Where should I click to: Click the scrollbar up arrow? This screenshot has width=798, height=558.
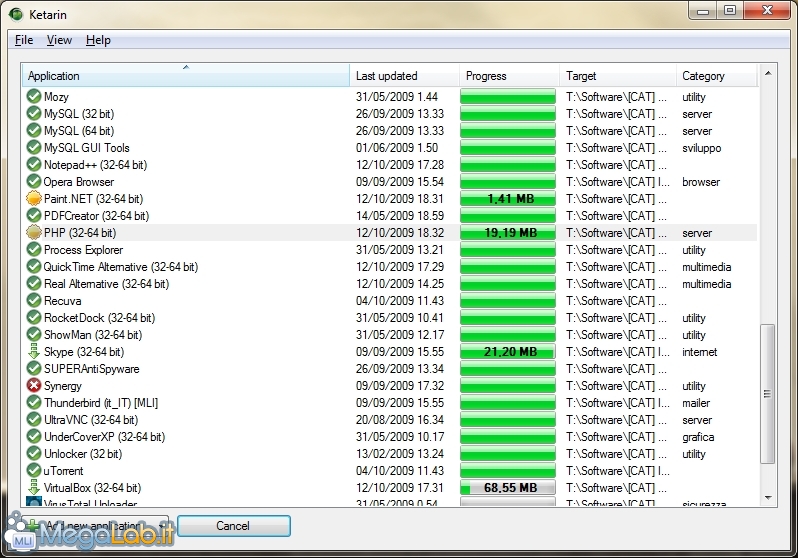(x=768, y=74)
